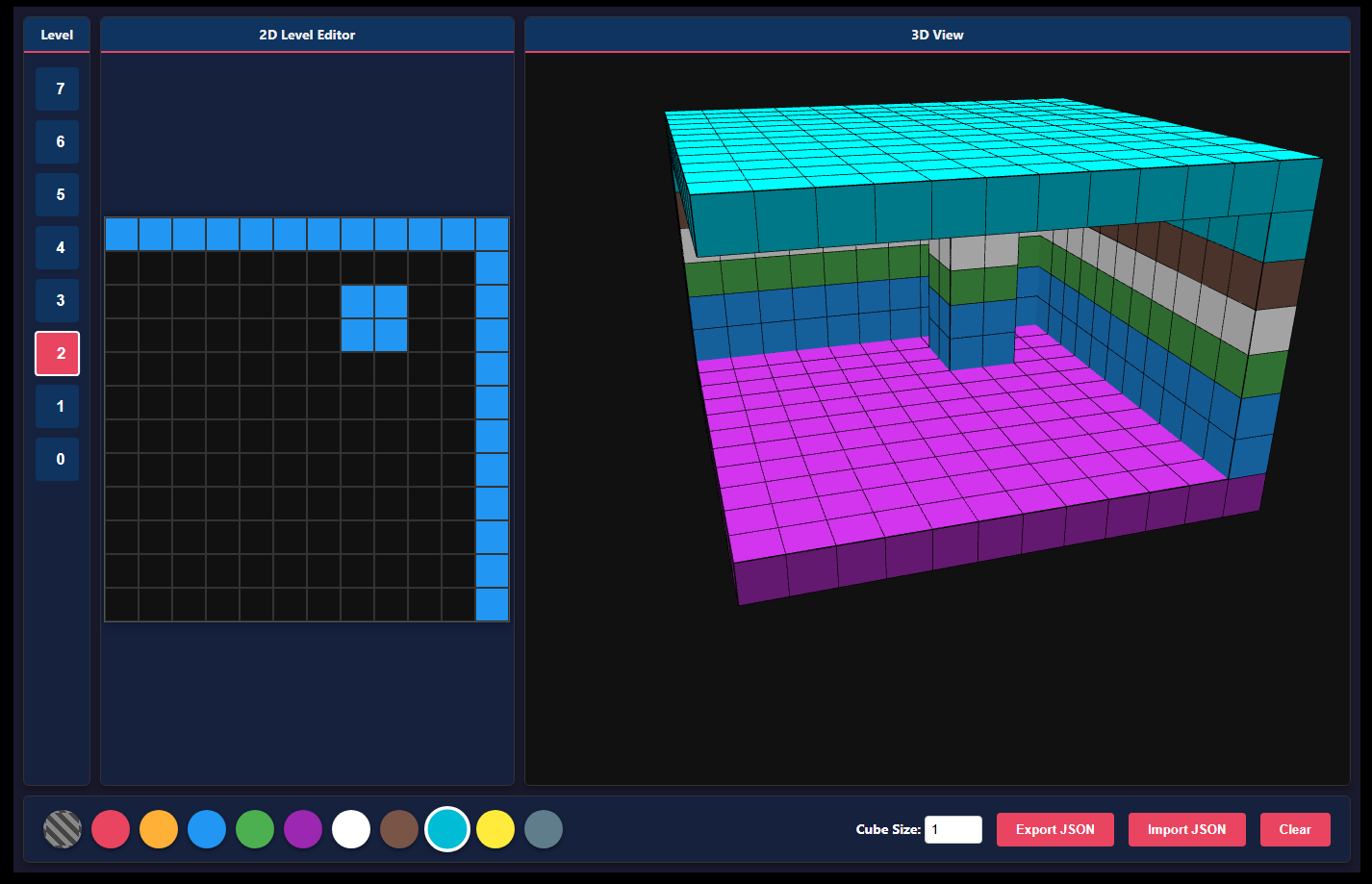Pick the brown color swatch
This screenshot has width=1372, height=884.
[x=399, y=829]
